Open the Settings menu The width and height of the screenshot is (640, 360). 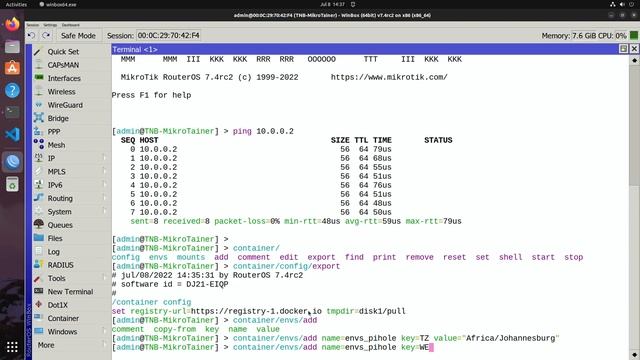pos(50,25)
